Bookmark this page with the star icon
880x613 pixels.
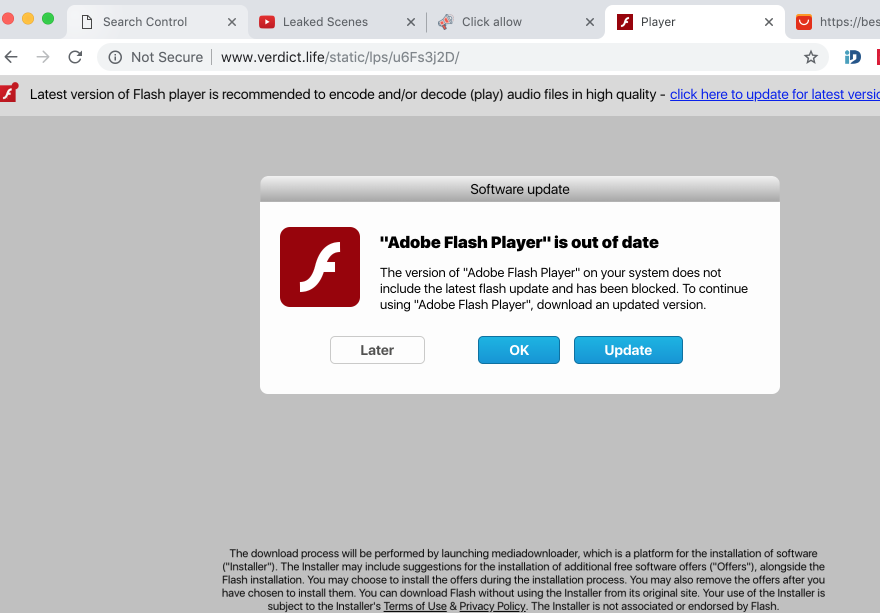click(811, 57)
